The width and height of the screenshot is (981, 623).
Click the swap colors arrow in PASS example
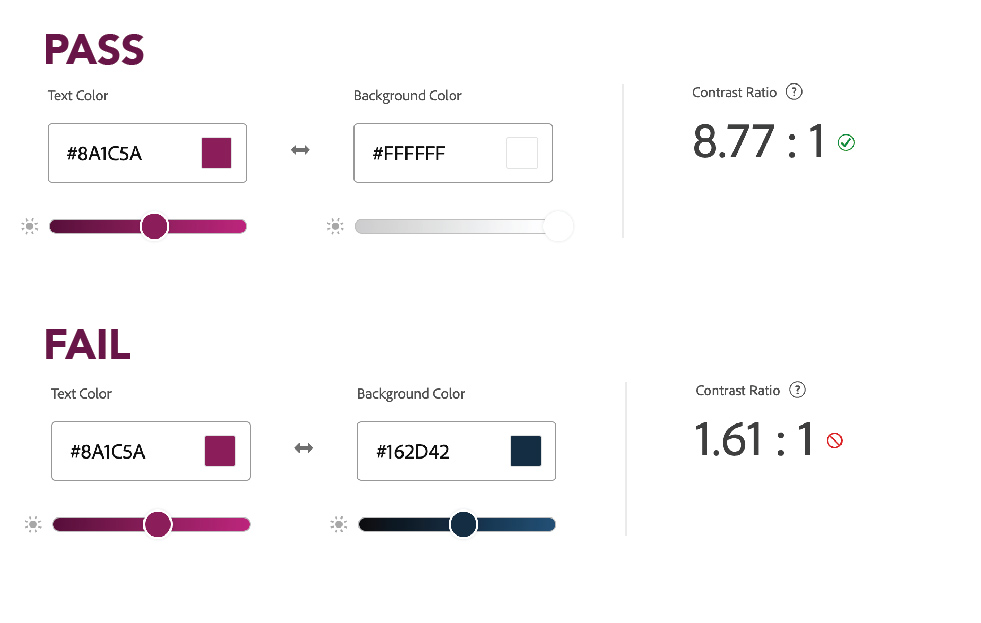click(300, 150)
